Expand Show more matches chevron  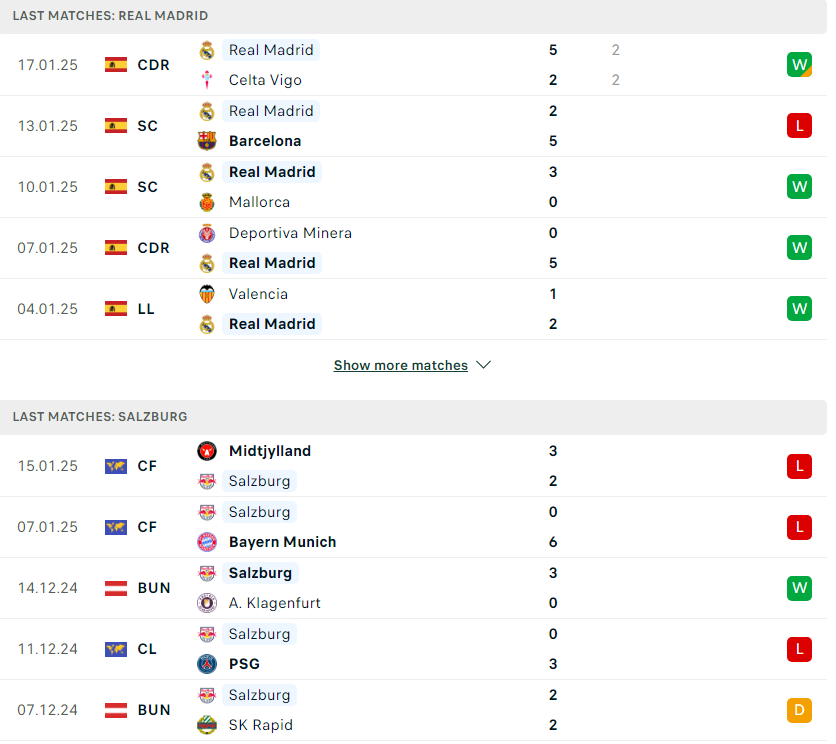click(484, 366)
